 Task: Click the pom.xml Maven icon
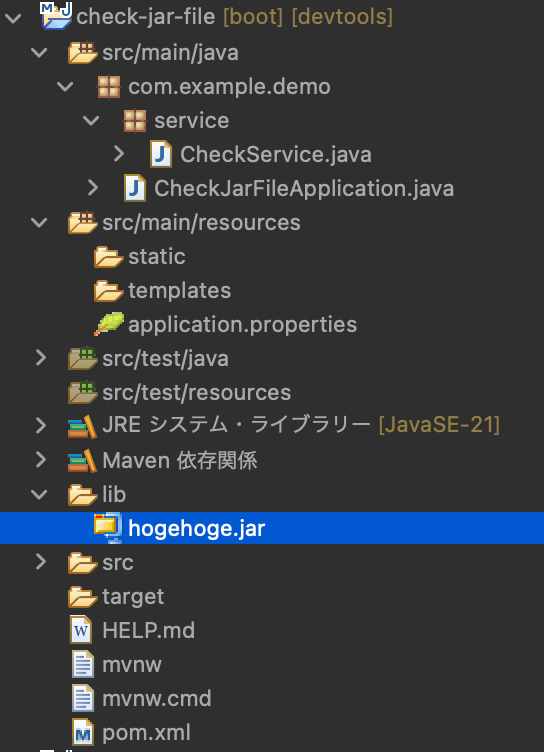click(x=83, y=732)
